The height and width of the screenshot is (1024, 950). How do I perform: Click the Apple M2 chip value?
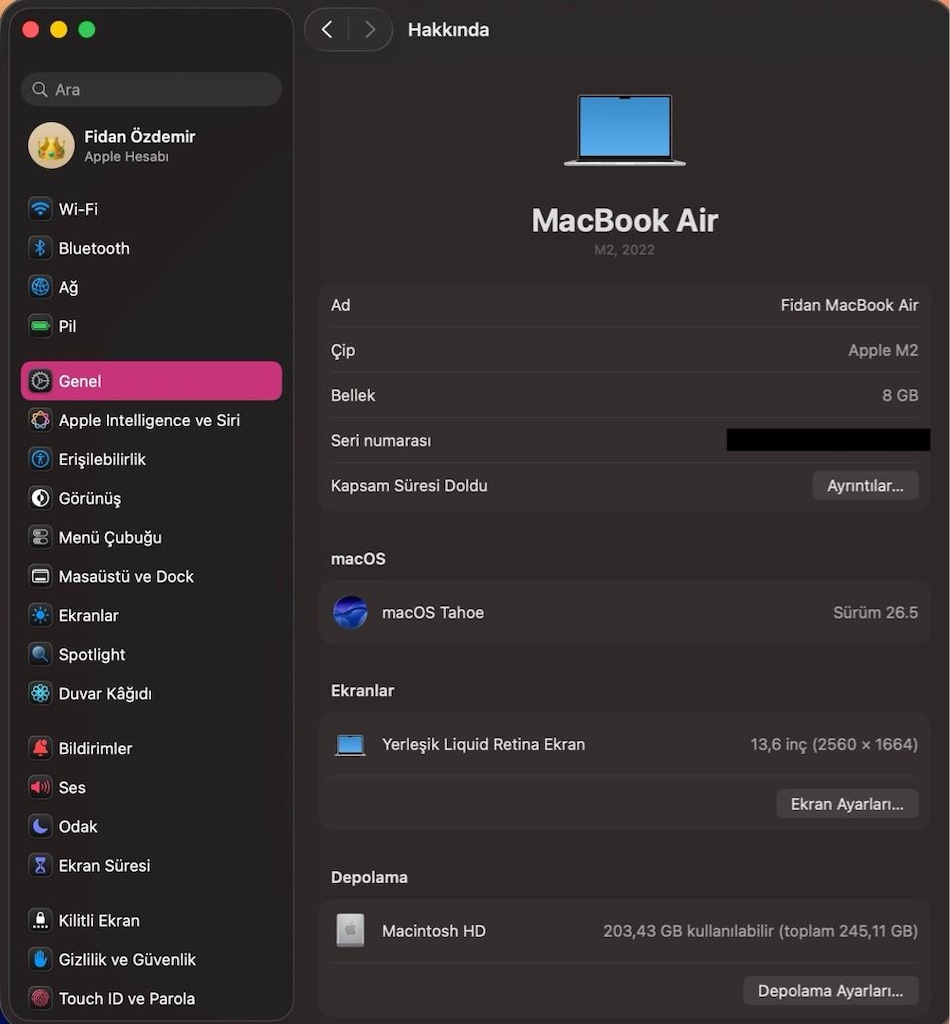point(883,350)
